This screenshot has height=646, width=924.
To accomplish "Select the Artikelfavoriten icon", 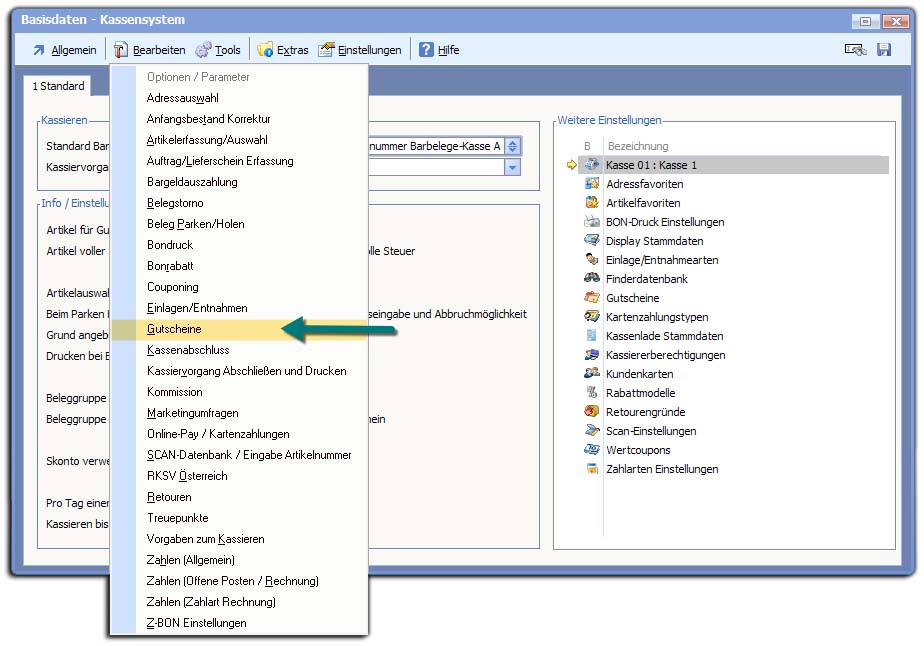I will point(592,203).
